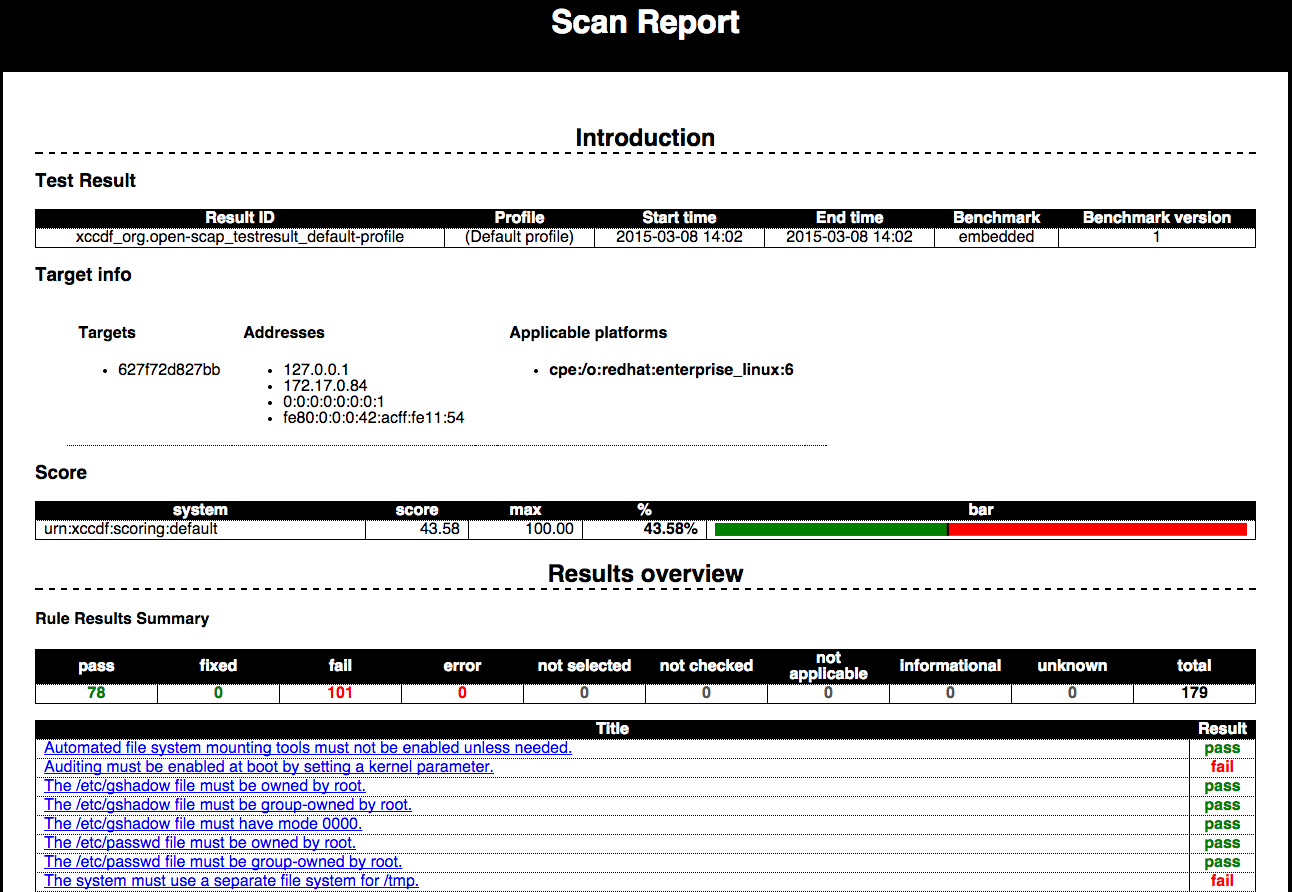Click the 'Introduction' section heading
This screenshot has height=892, width=1292.
(645, 138)
